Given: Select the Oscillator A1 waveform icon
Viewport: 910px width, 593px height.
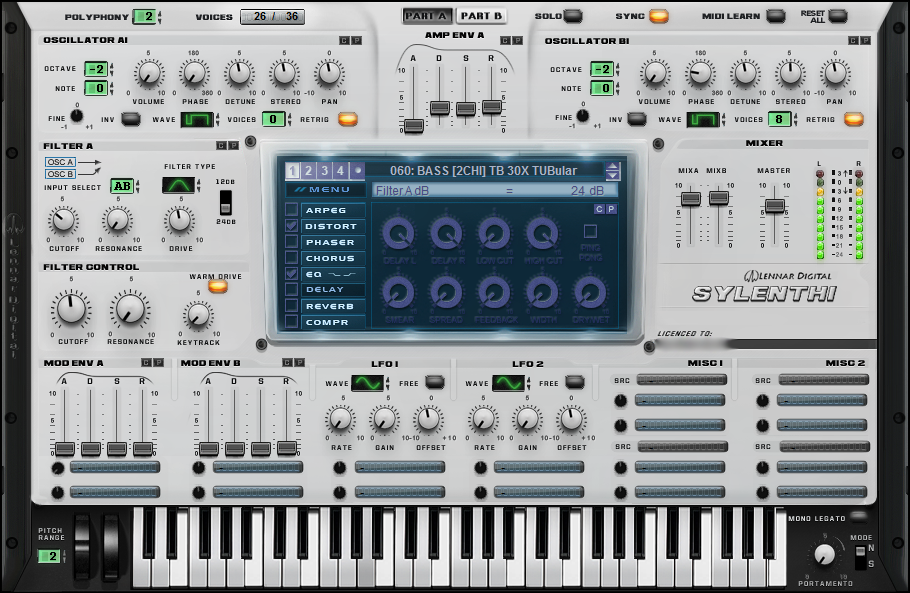Looking at the screenshot, I should point(197,120).
